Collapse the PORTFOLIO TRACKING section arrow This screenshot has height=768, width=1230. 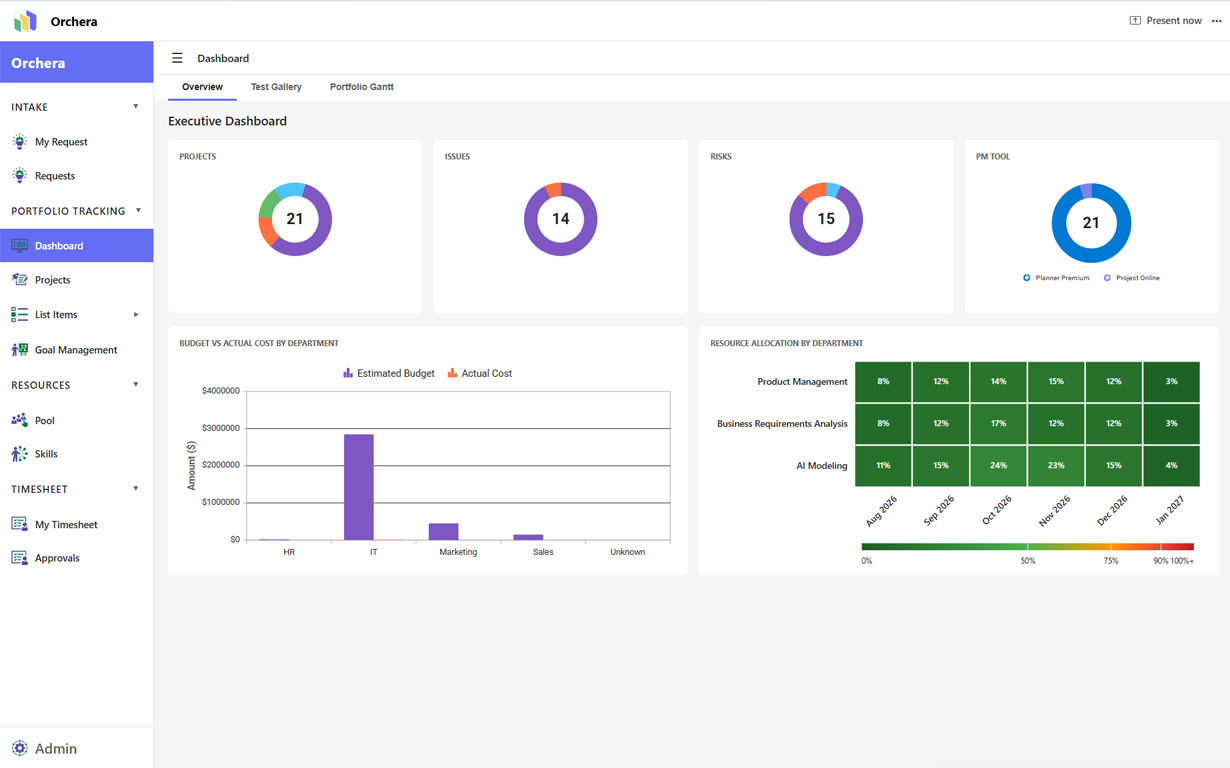coord(138,211)
